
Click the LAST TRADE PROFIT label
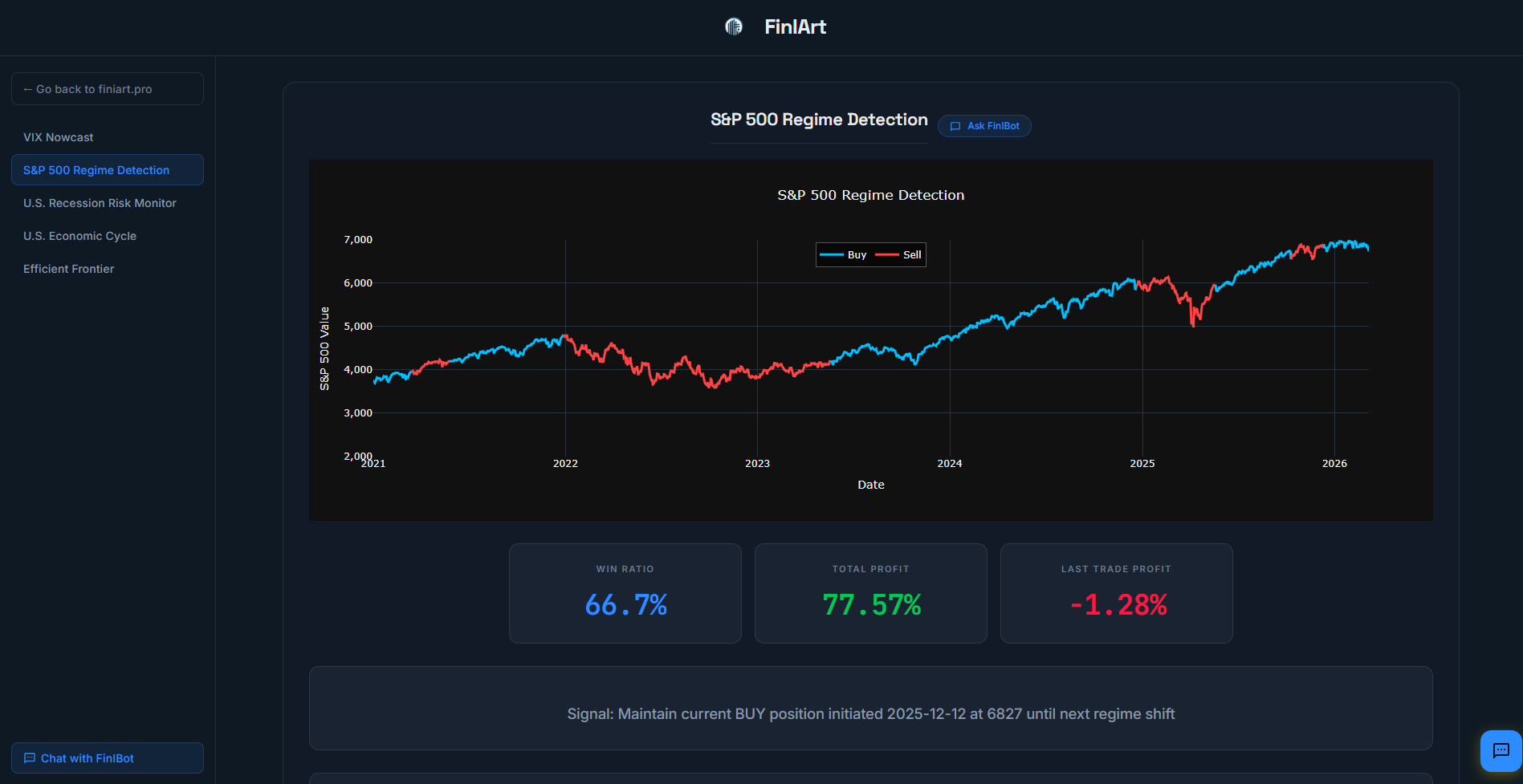coord(1117,569)
